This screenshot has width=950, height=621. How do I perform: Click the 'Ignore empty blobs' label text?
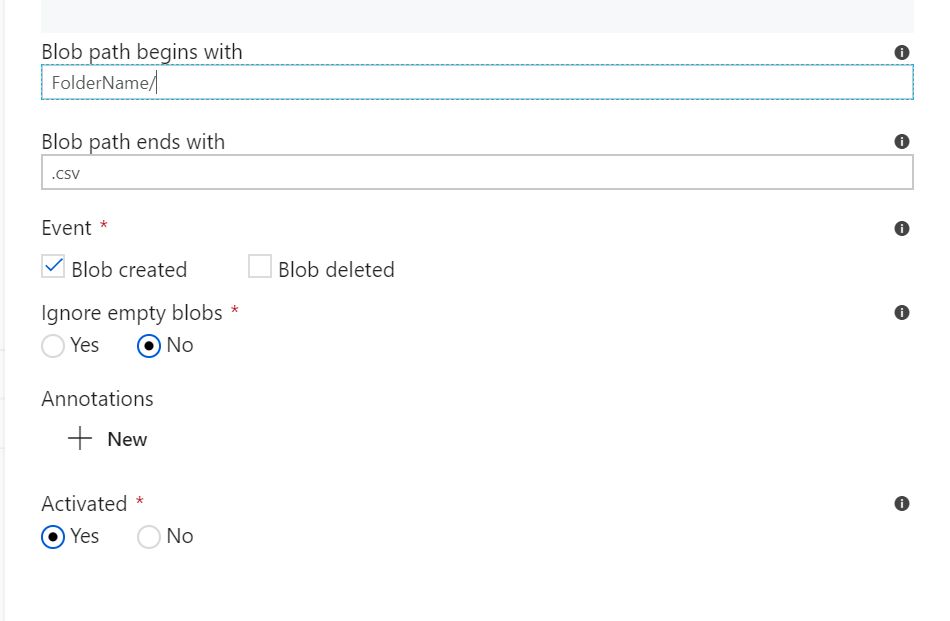tap(131, 313)
